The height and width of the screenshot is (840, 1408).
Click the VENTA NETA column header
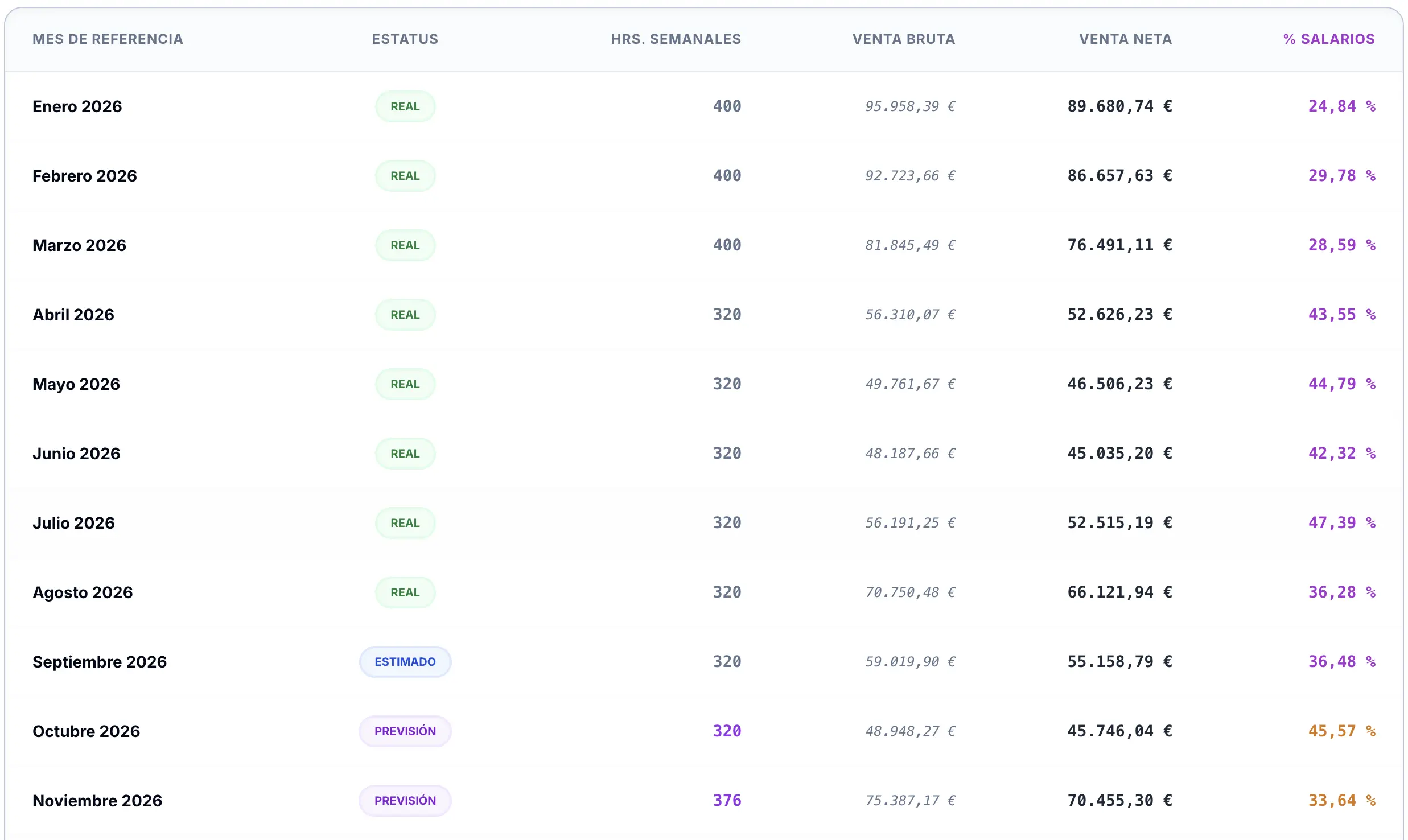pyautogui.click(x=1125, y=39)
